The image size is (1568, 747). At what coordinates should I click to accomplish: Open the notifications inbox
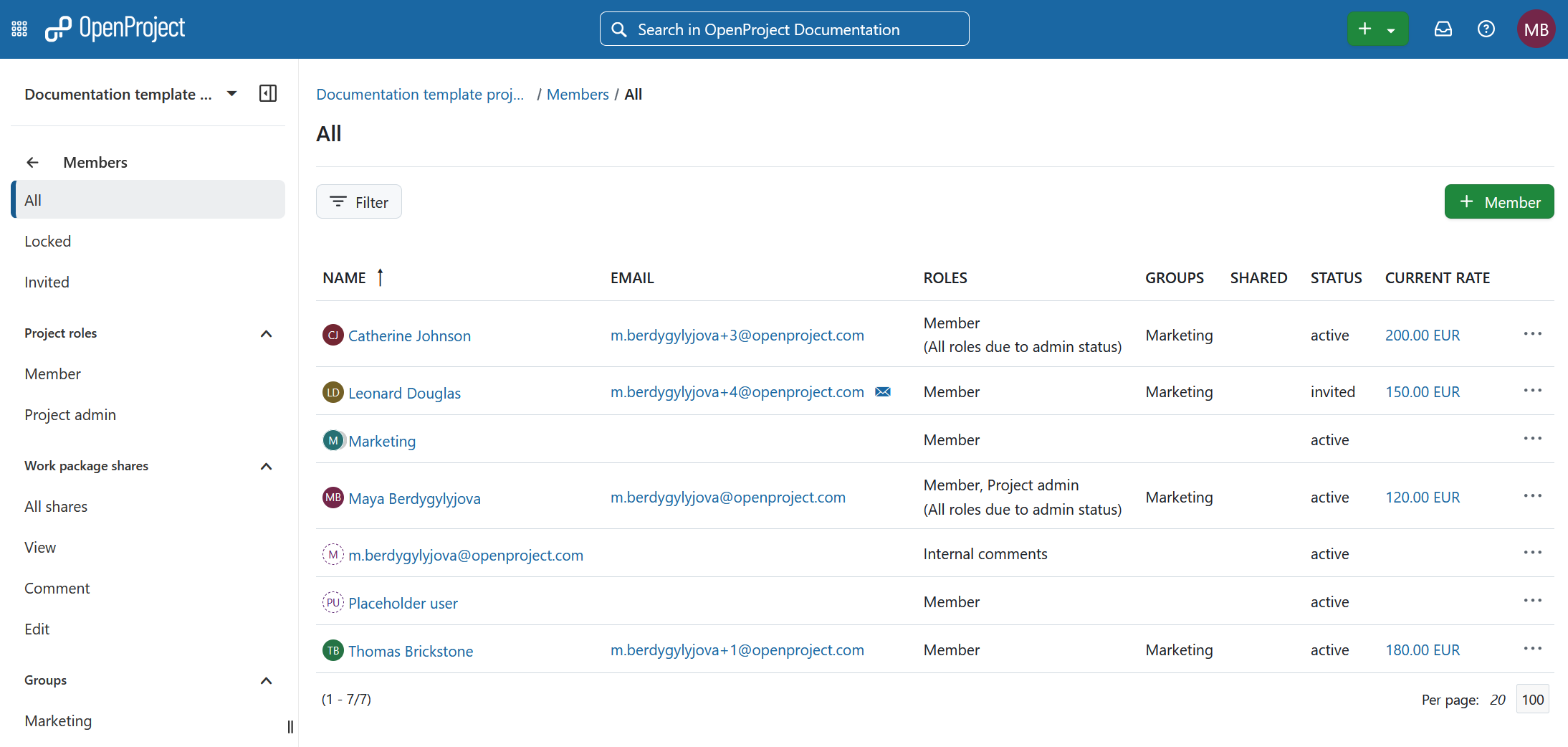(1443, 29)
